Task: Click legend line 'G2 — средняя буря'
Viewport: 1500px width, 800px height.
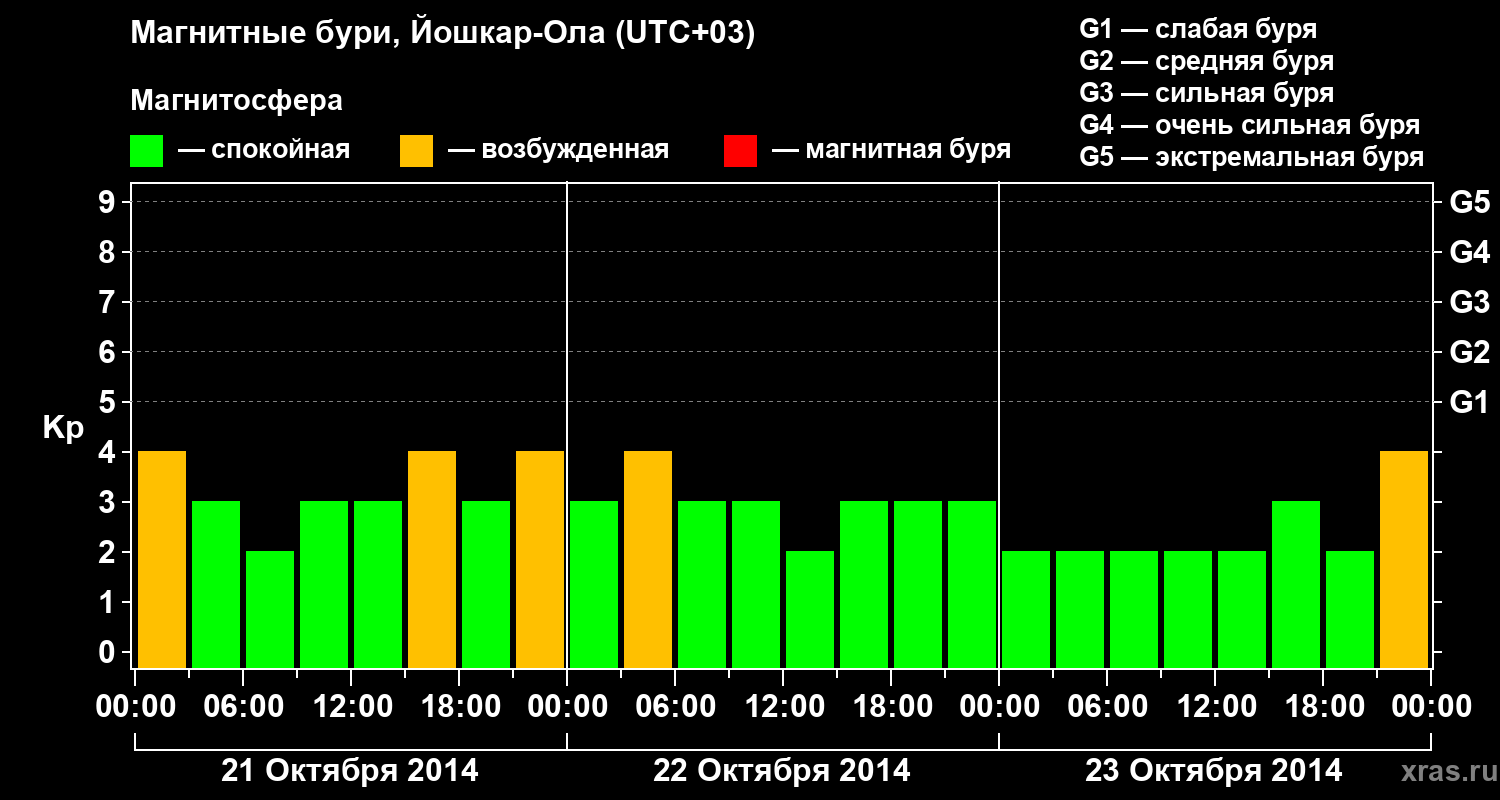Action: click(1207, 61)
